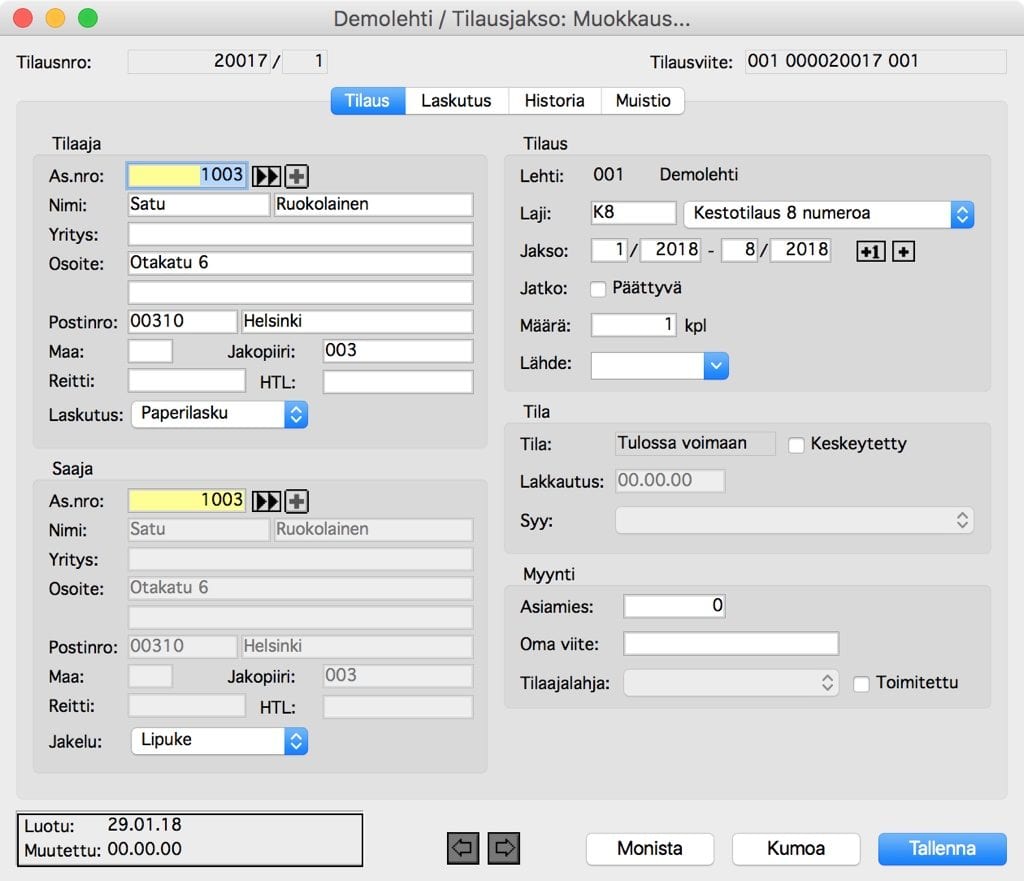Click the Laji code field K8
Image resolution: width=1024 pixels, height=881 pixels.
click(633, 213)
